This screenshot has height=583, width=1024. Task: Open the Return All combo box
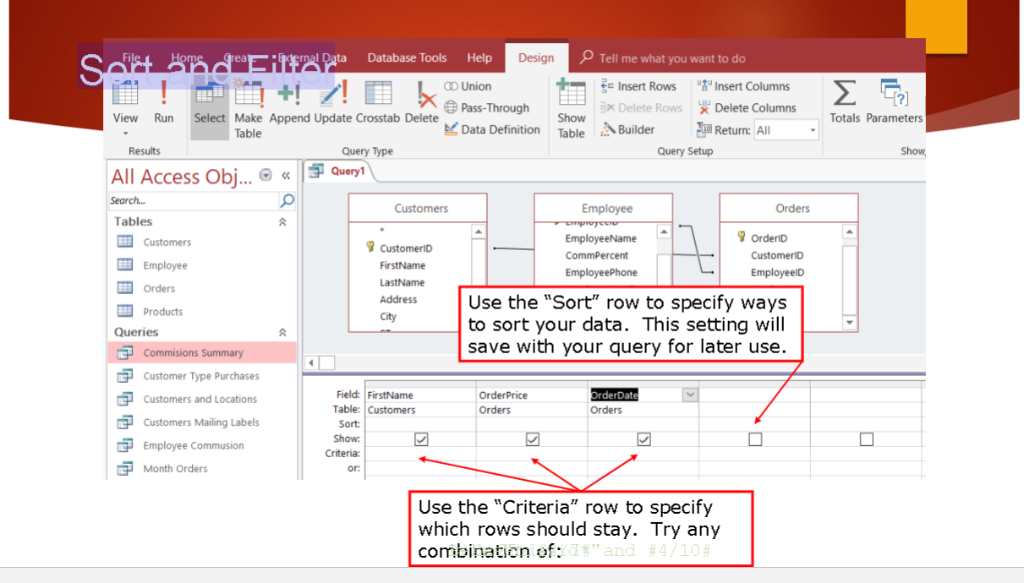click(786, 130)
